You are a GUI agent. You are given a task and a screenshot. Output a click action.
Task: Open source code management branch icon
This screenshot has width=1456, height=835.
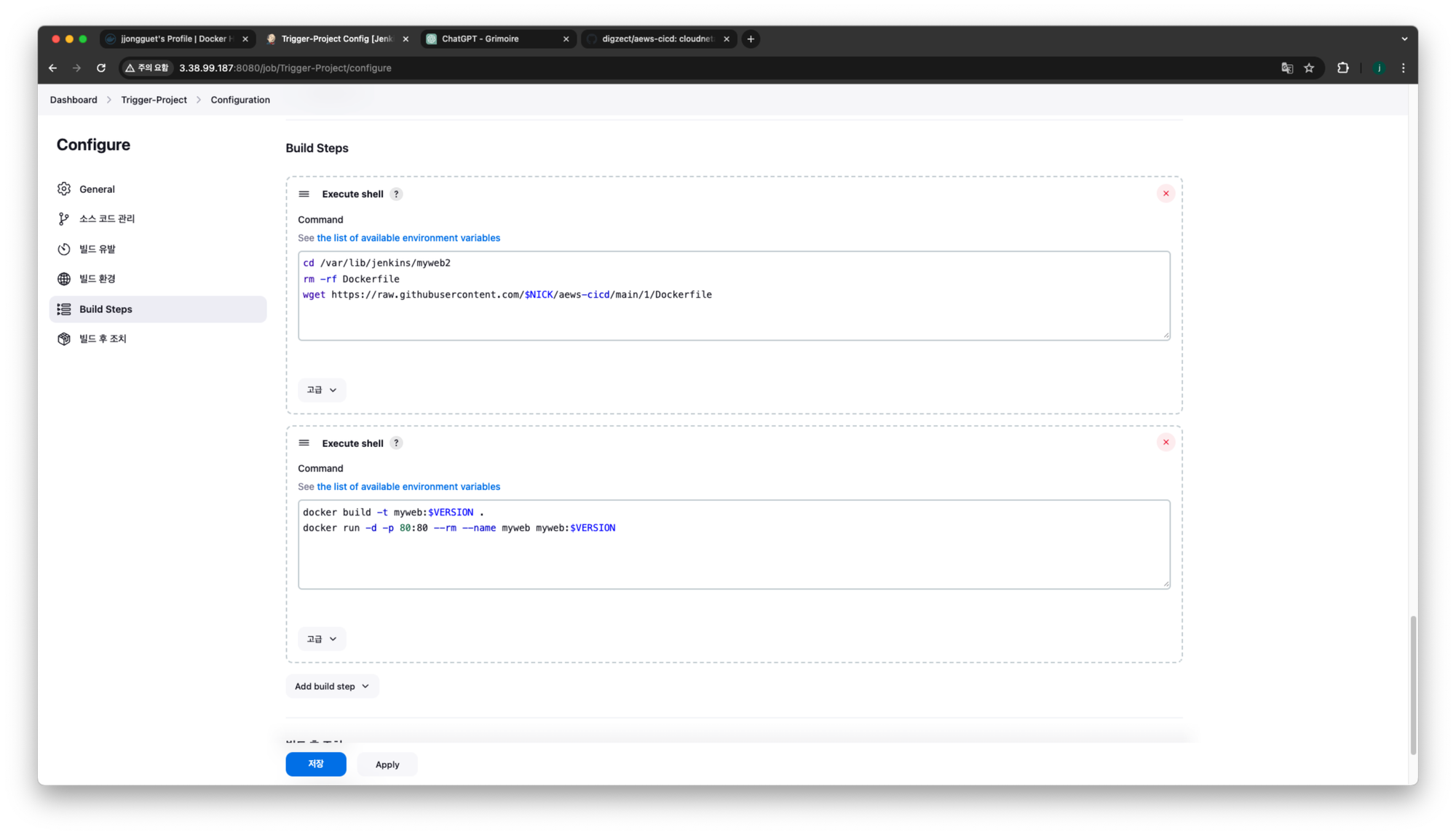coord(64,219)
